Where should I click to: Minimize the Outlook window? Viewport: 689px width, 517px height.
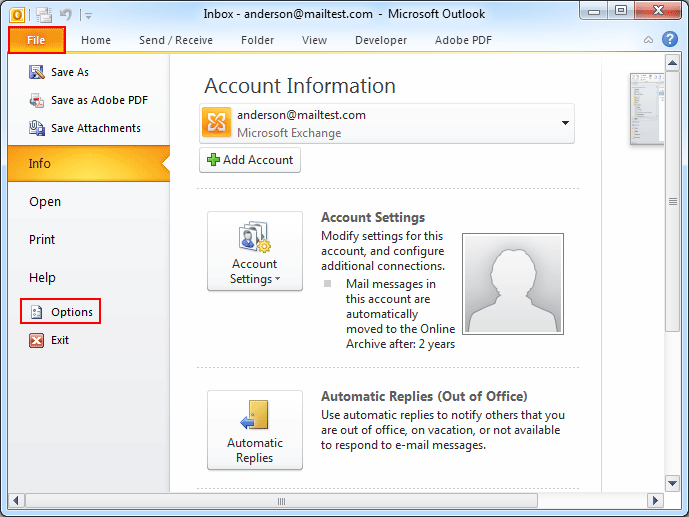tap(594, 11)
